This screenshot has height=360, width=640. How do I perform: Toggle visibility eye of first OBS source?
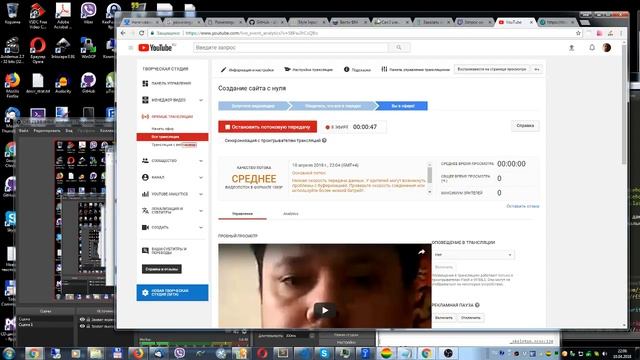(x=82, y=320)
